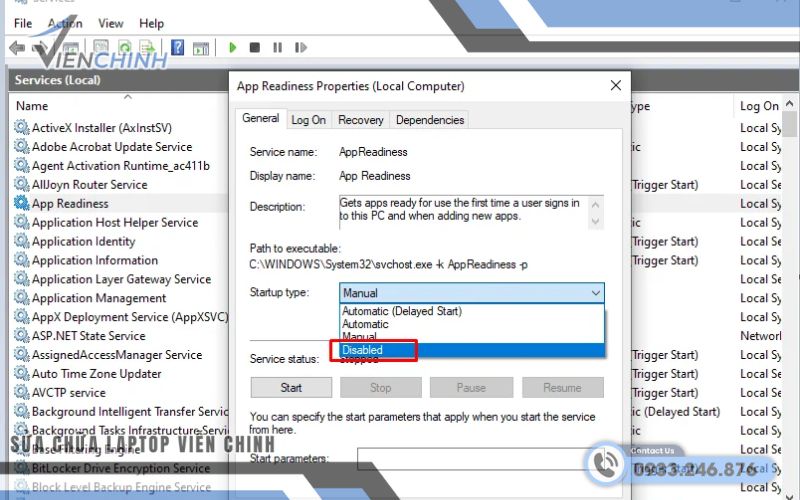Select Background Intelligent Transfer Service row
The width and height of the screenshot is (800, 500).
(x=130, y=412)
